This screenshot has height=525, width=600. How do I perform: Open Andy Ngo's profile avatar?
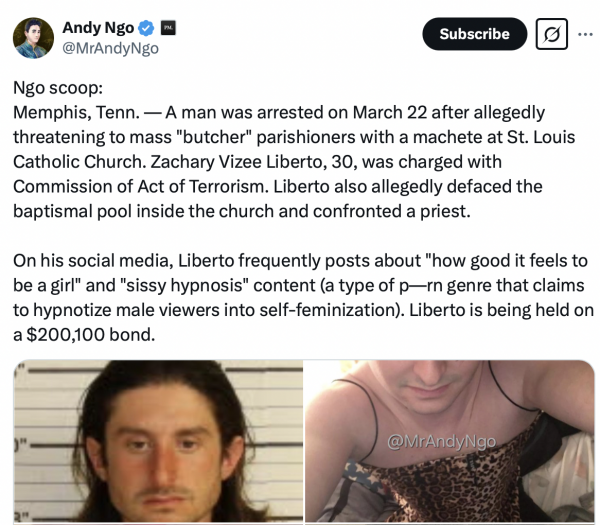click(33, 38)
